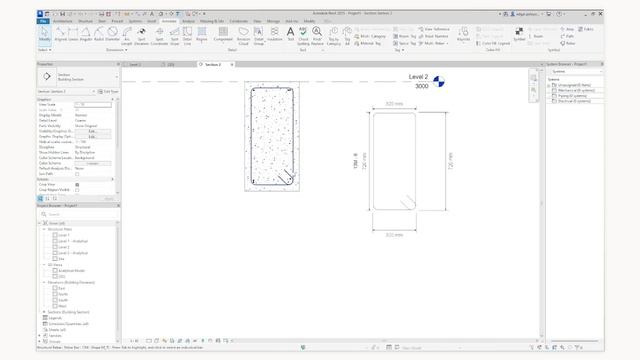
Task: Choose the Linear dimension tool
Action: [73, 34]
